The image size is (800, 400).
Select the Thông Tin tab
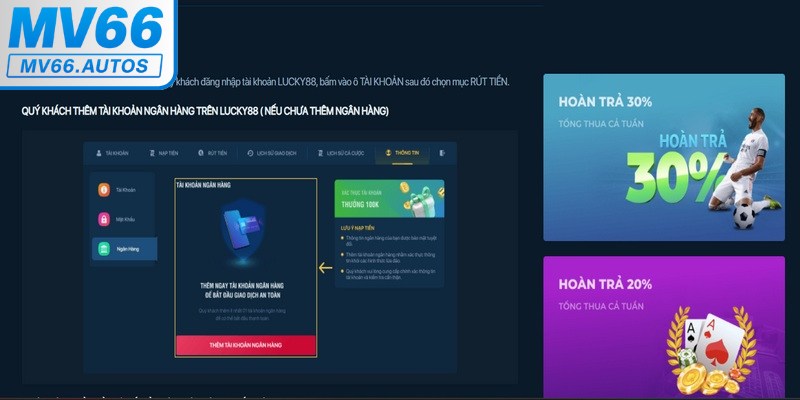click(402, 153)
